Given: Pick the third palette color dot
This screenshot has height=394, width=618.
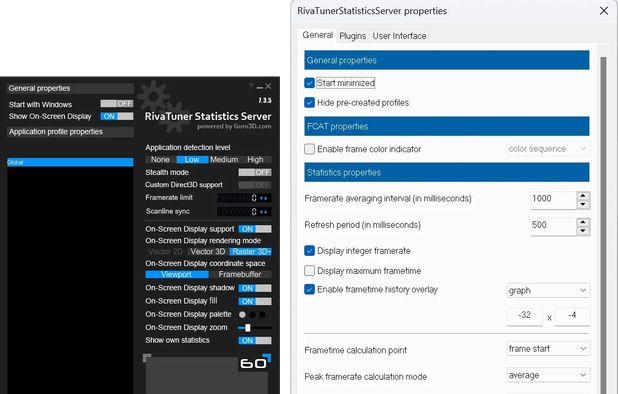Looking at the screenshot, I should click(262, 314).
